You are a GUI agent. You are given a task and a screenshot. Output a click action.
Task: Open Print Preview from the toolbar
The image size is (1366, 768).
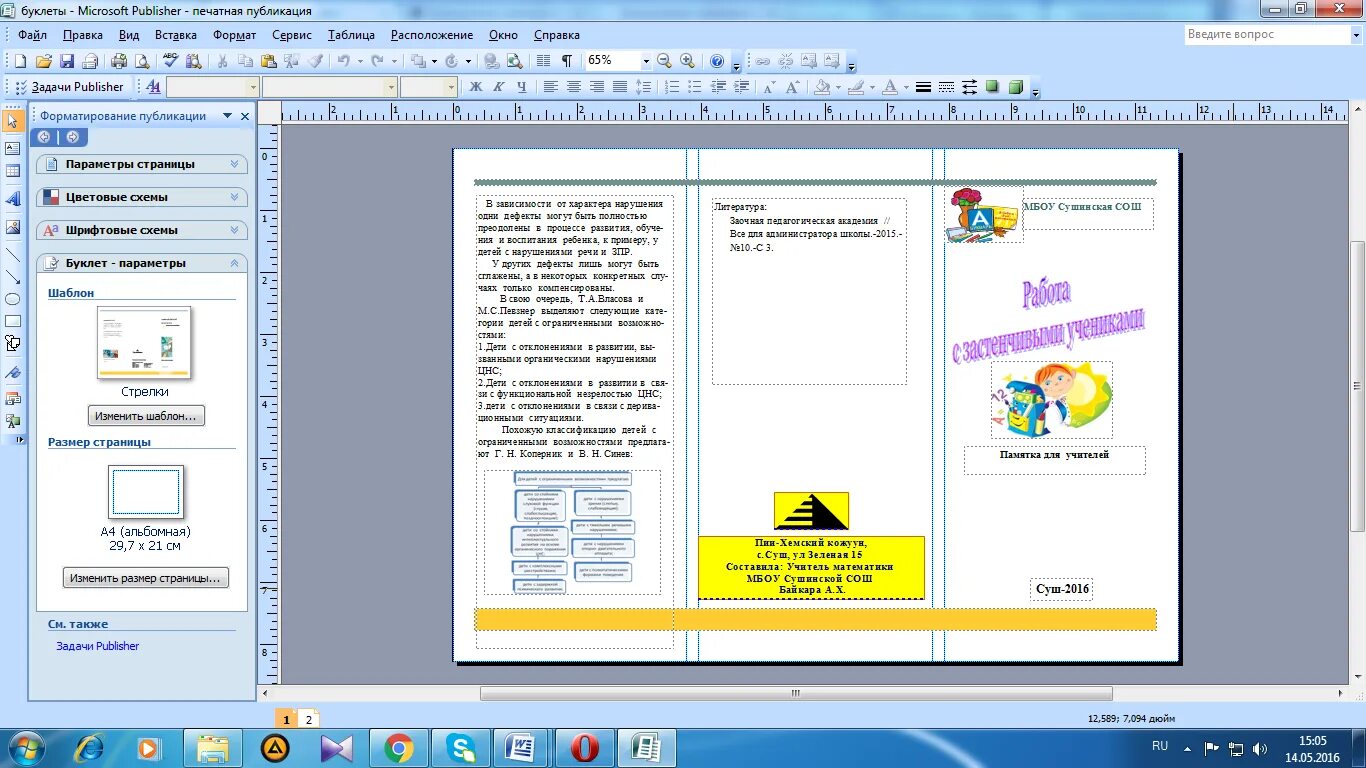[x=141, y=61]
